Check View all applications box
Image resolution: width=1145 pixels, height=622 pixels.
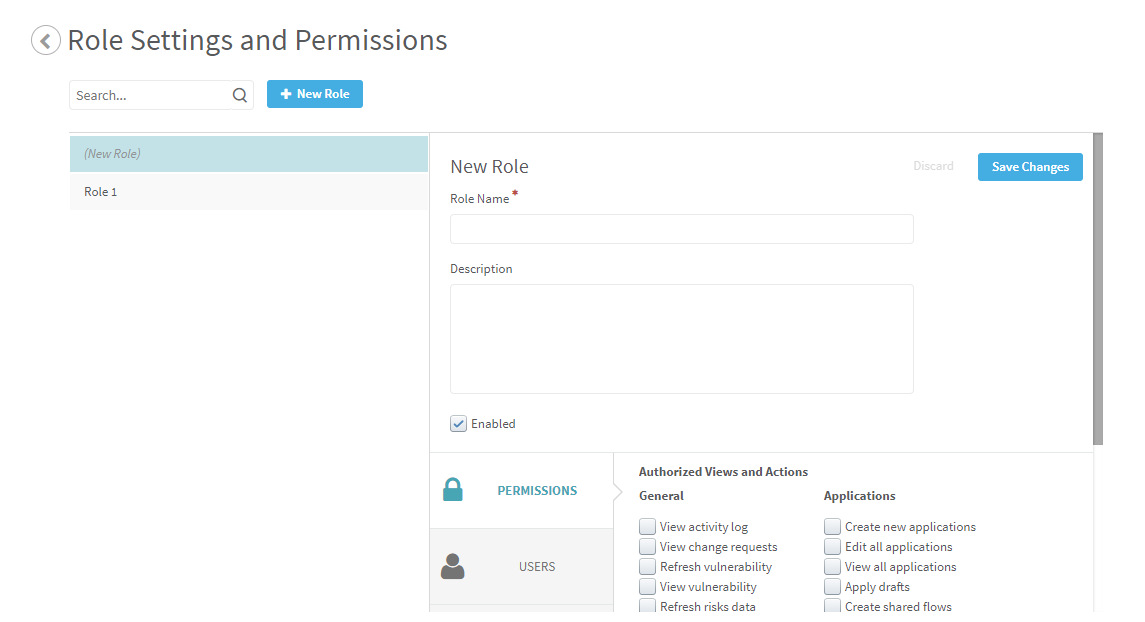coord(833,567)
